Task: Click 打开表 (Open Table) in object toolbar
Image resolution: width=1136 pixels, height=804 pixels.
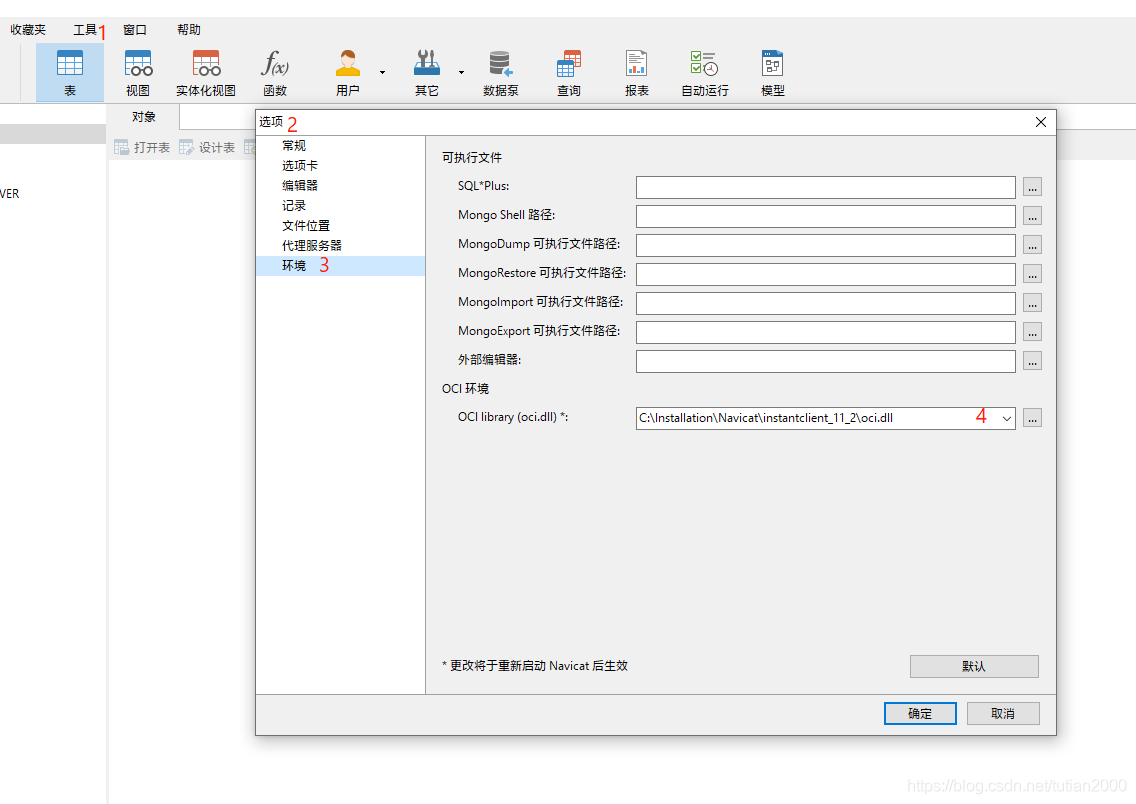Action: coord(142,148)
